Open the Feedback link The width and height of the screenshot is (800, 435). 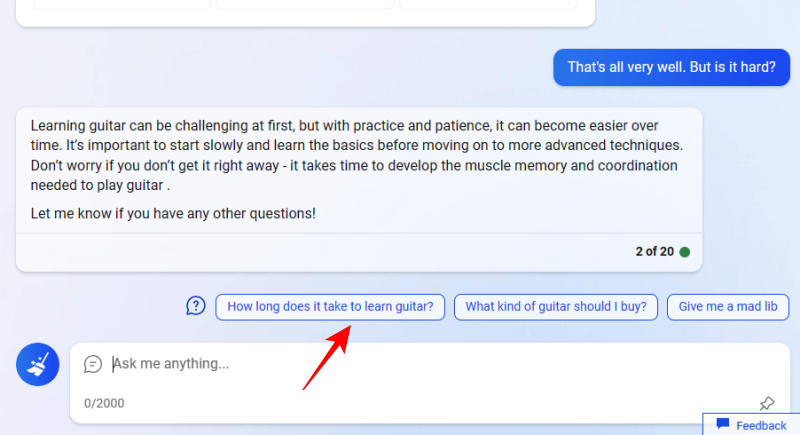coord(761,425)
